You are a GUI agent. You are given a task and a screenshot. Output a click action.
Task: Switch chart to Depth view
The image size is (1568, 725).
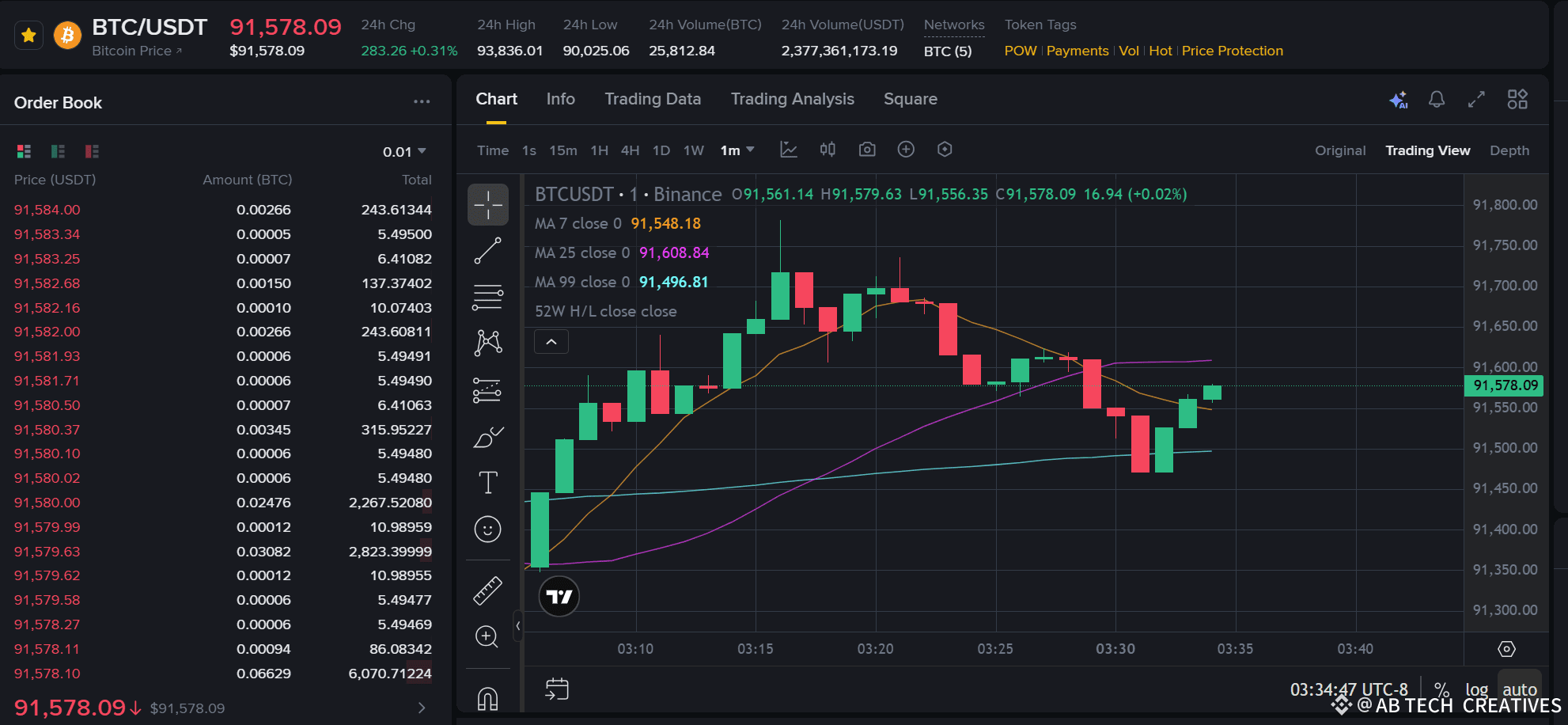tap(1509, 150)
